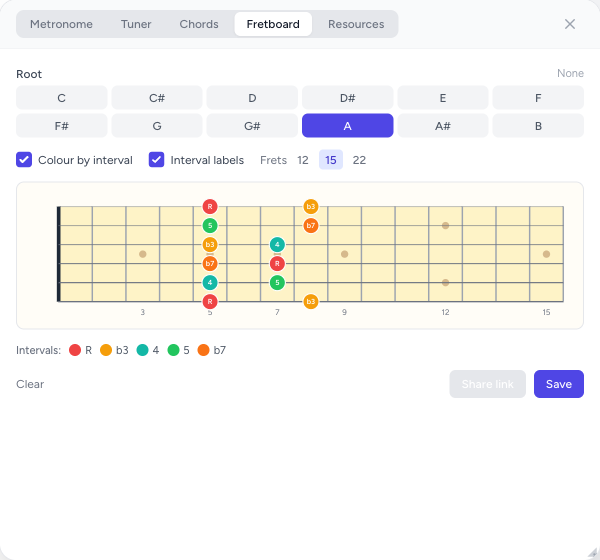Click the b3 marker on the third string
Image resolution: width=600 pixels, height=560 pixels.
[210, 245]
